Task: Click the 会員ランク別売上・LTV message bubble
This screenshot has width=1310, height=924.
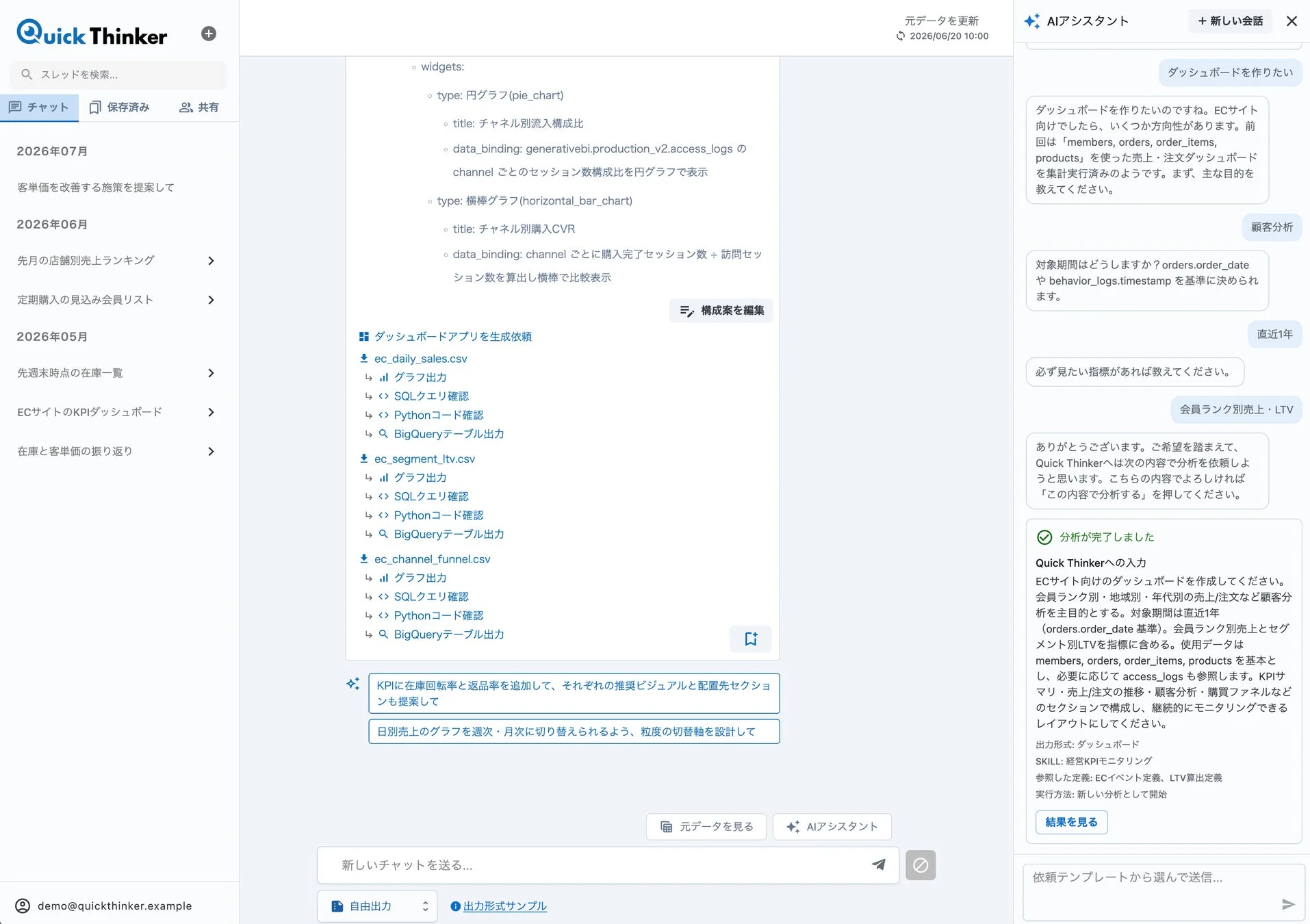Action: coord(1236,409)
